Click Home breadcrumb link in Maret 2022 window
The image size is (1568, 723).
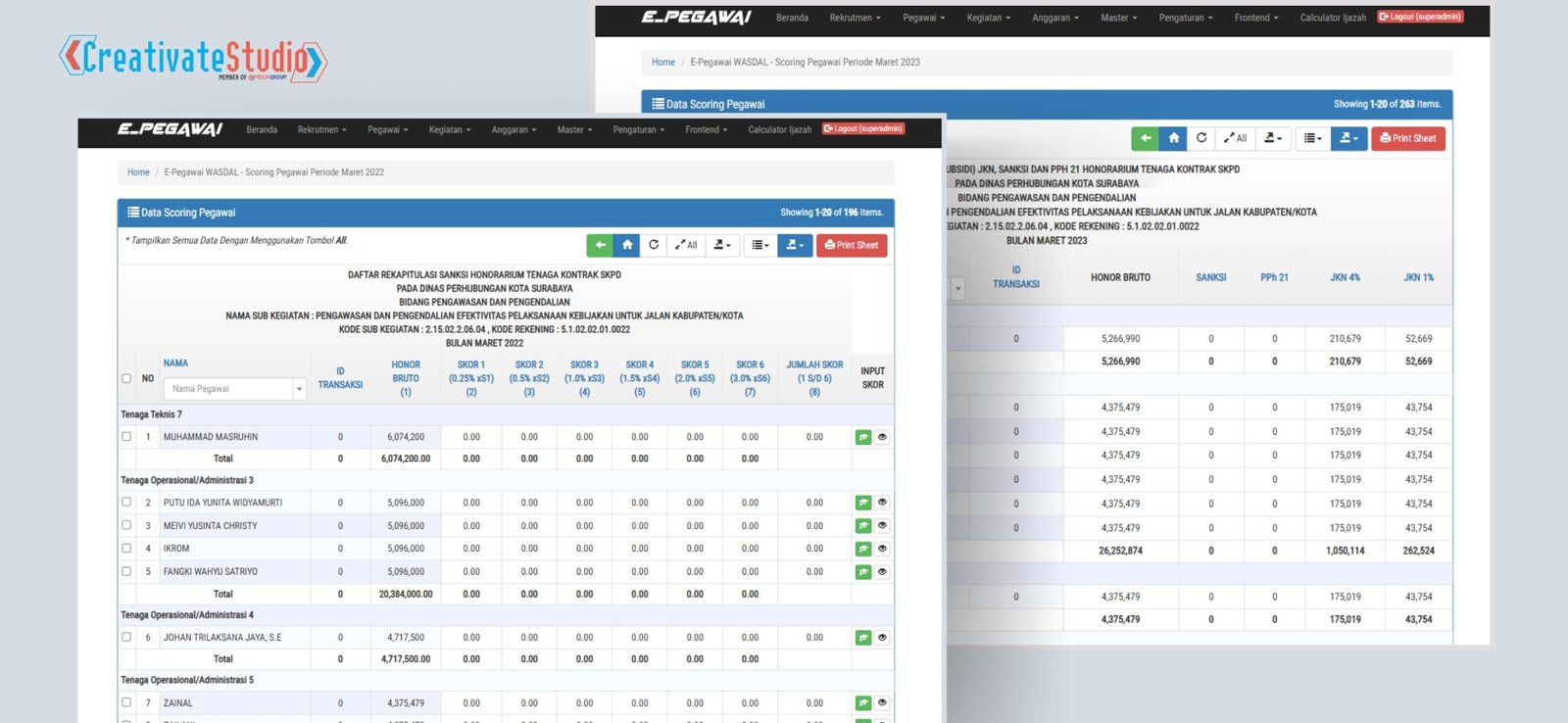tap(138, 172)
